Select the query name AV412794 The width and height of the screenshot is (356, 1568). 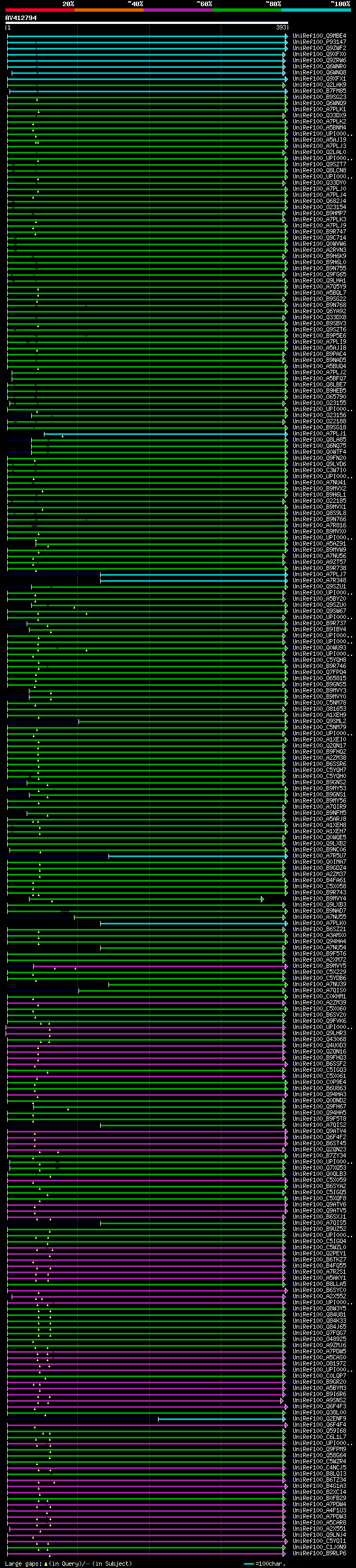point(21,18)
